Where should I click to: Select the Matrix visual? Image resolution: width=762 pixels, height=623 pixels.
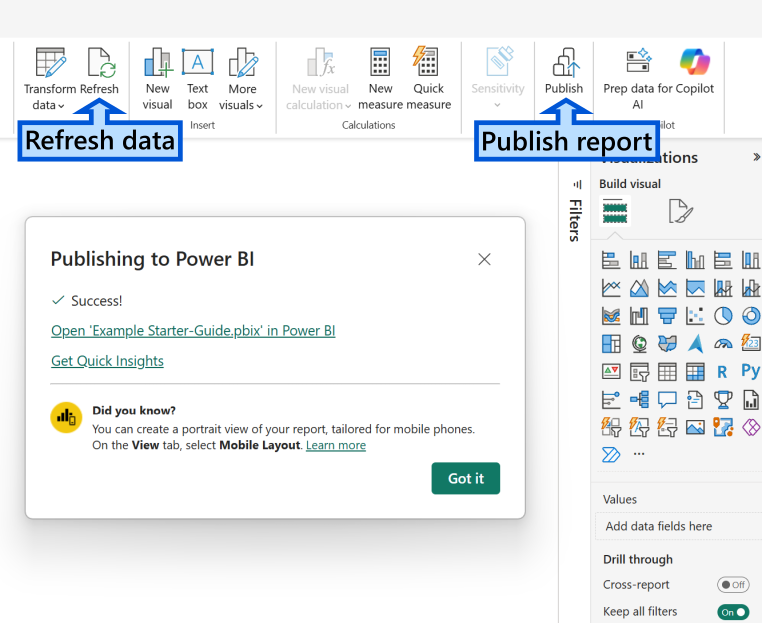(695, 372)
